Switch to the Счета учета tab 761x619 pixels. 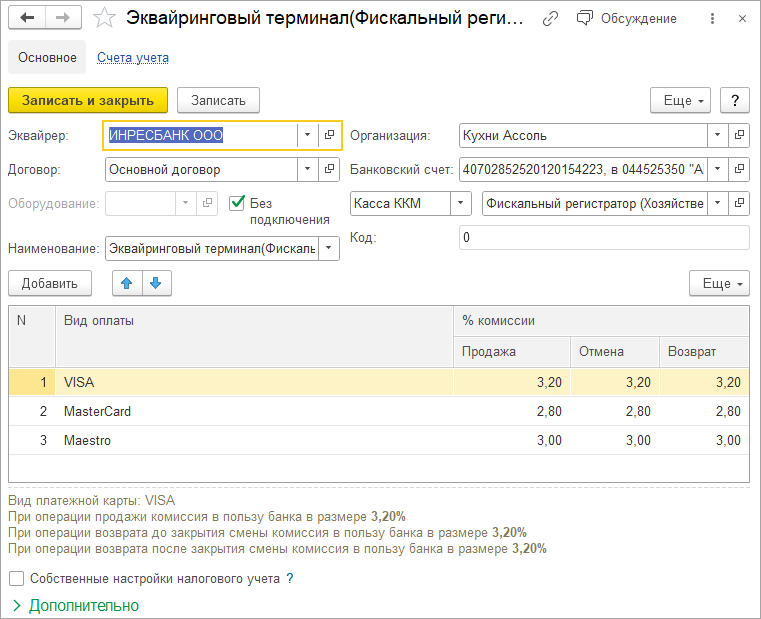[133, 58]
